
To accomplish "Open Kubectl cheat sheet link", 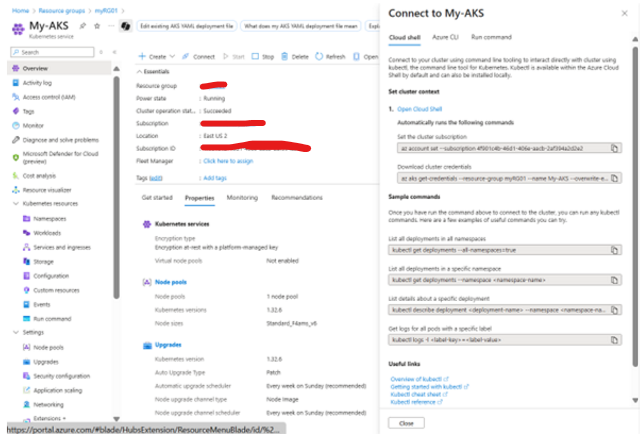I will pyautogui.click(x=419, y=394).
